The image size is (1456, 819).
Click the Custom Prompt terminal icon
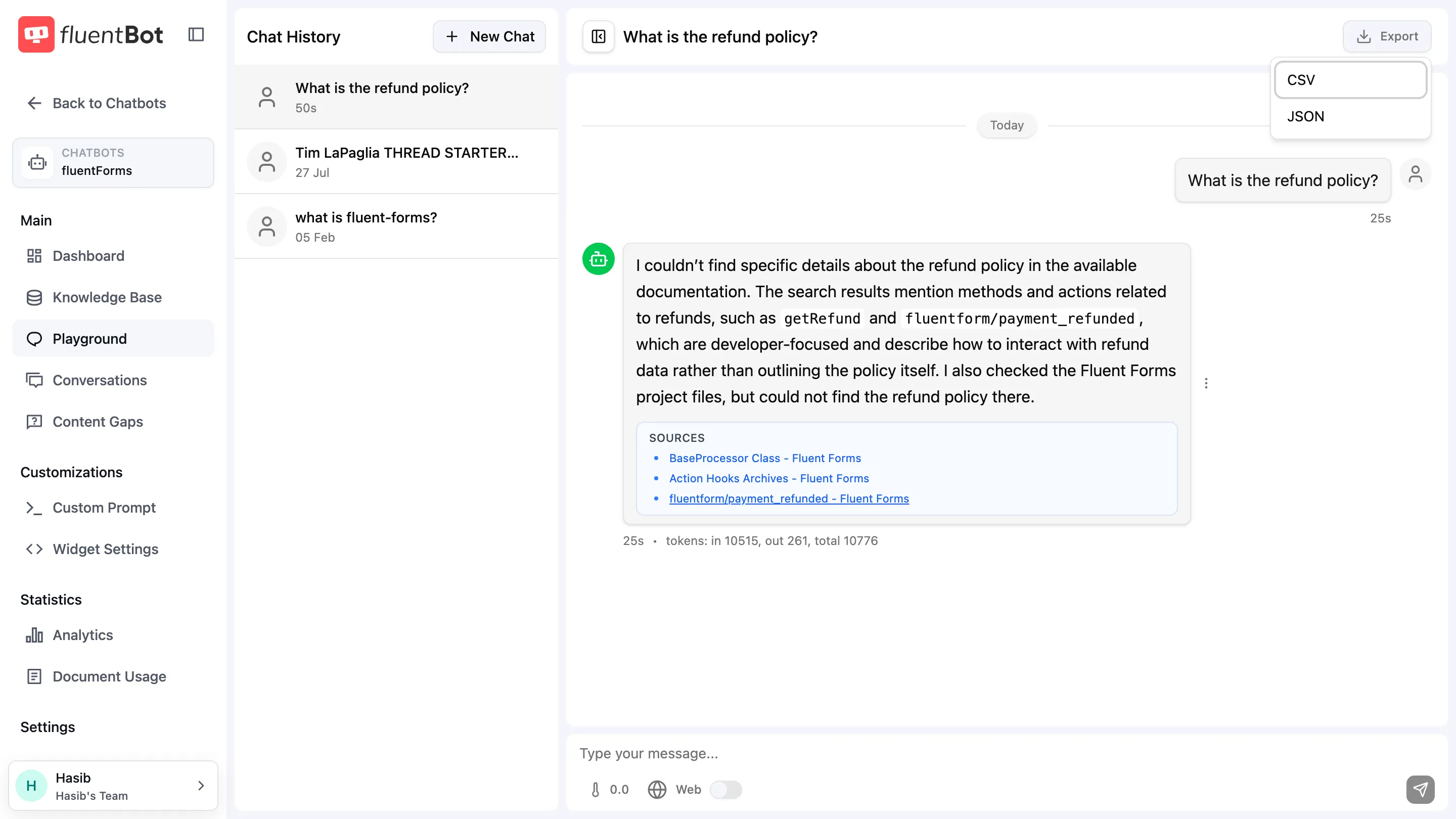tap(34, 508)
